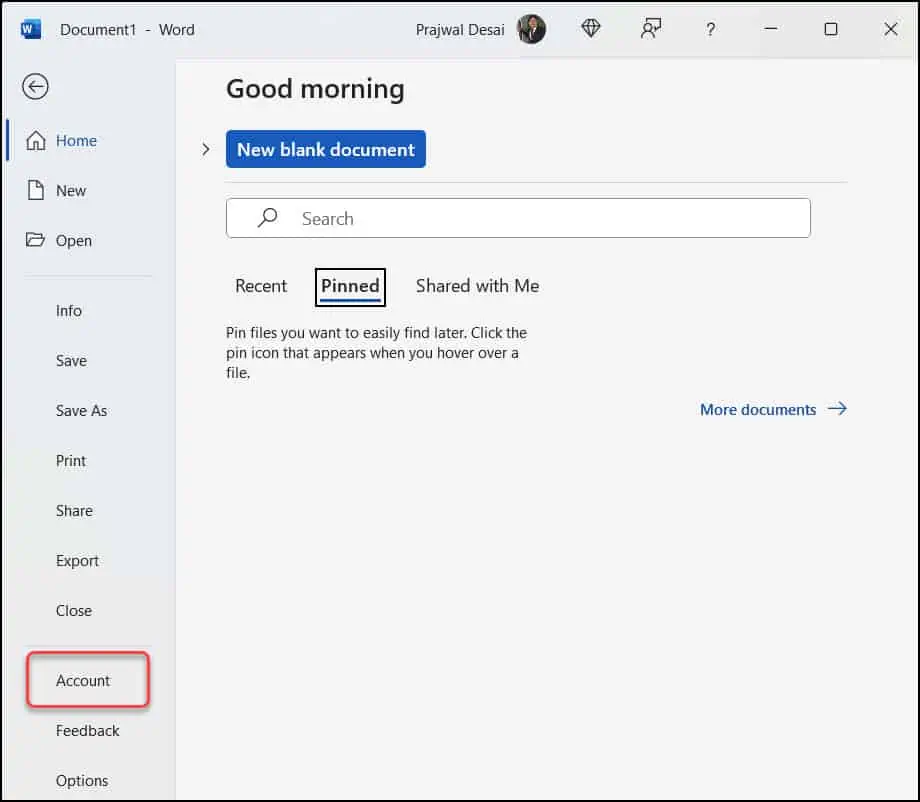
Task: Click the Open label in sidebar
Action: click(74, 241)
